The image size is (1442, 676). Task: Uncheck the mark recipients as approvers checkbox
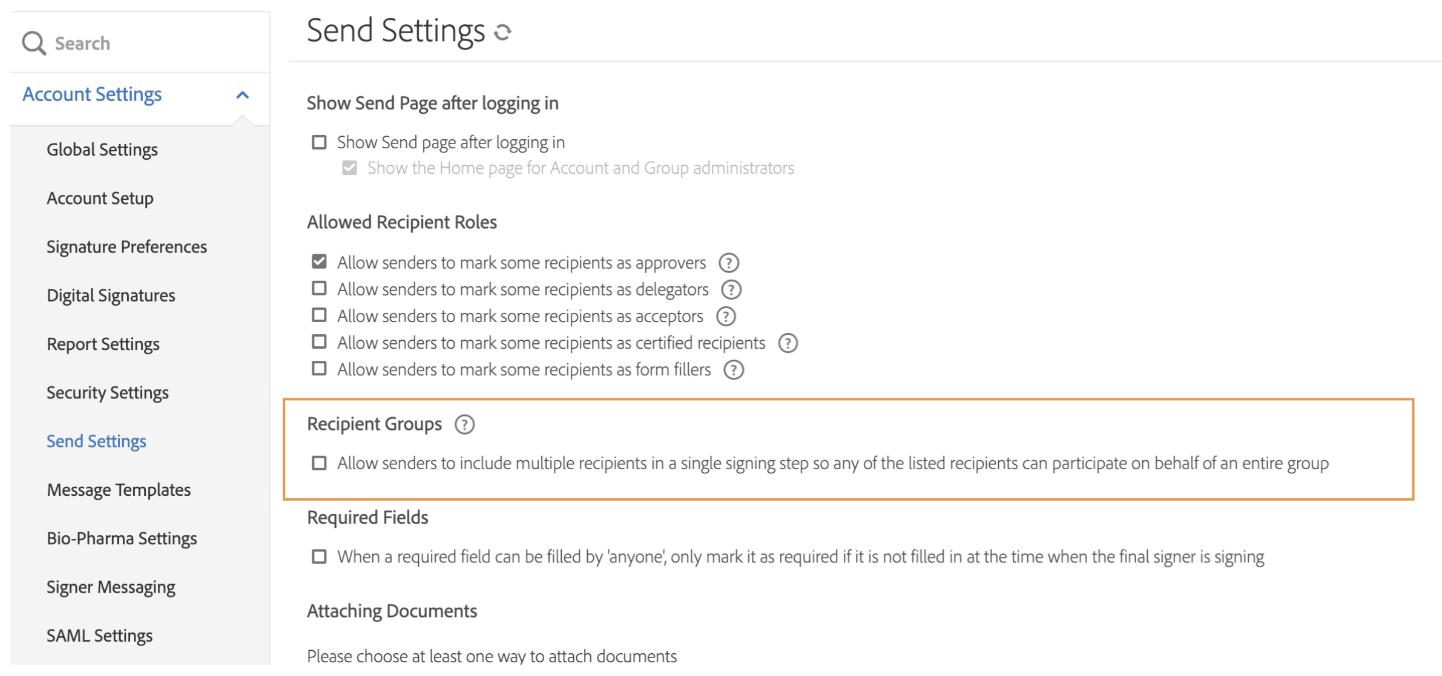tap(319, 262)
